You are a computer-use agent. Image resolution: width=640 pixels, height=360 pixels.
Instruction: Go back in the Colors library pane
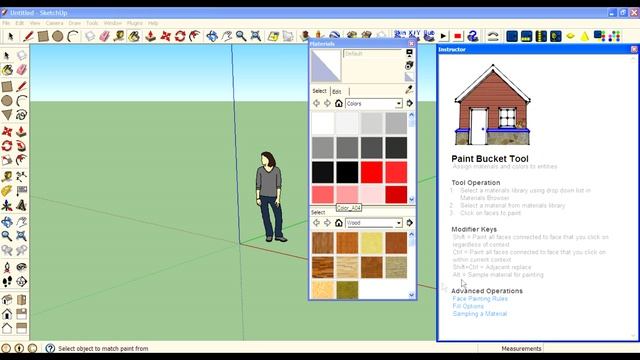316,103
